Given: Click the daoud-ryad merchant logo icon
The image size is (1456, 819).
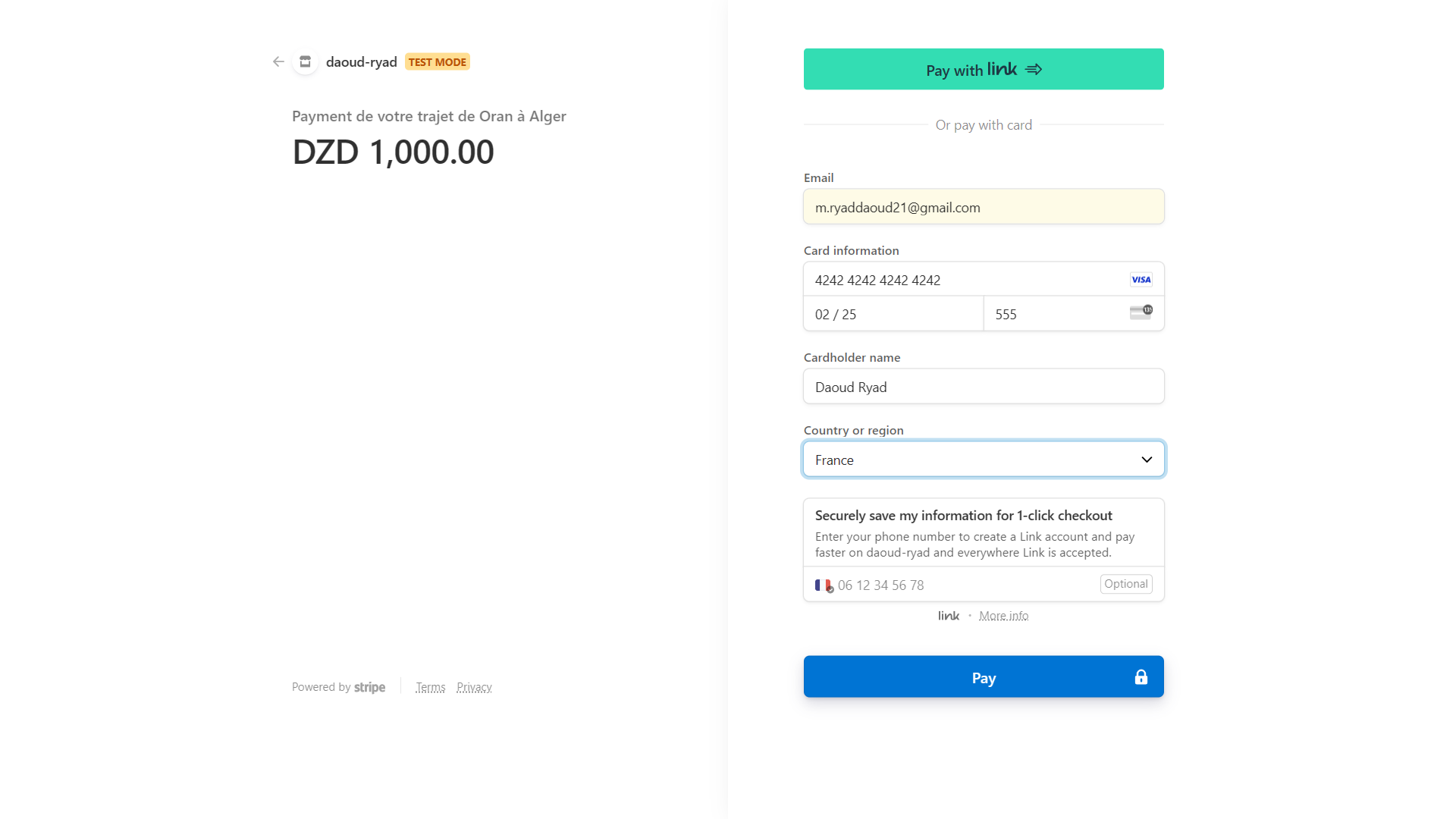Looking at the screenshot, I should coord(304,61).
